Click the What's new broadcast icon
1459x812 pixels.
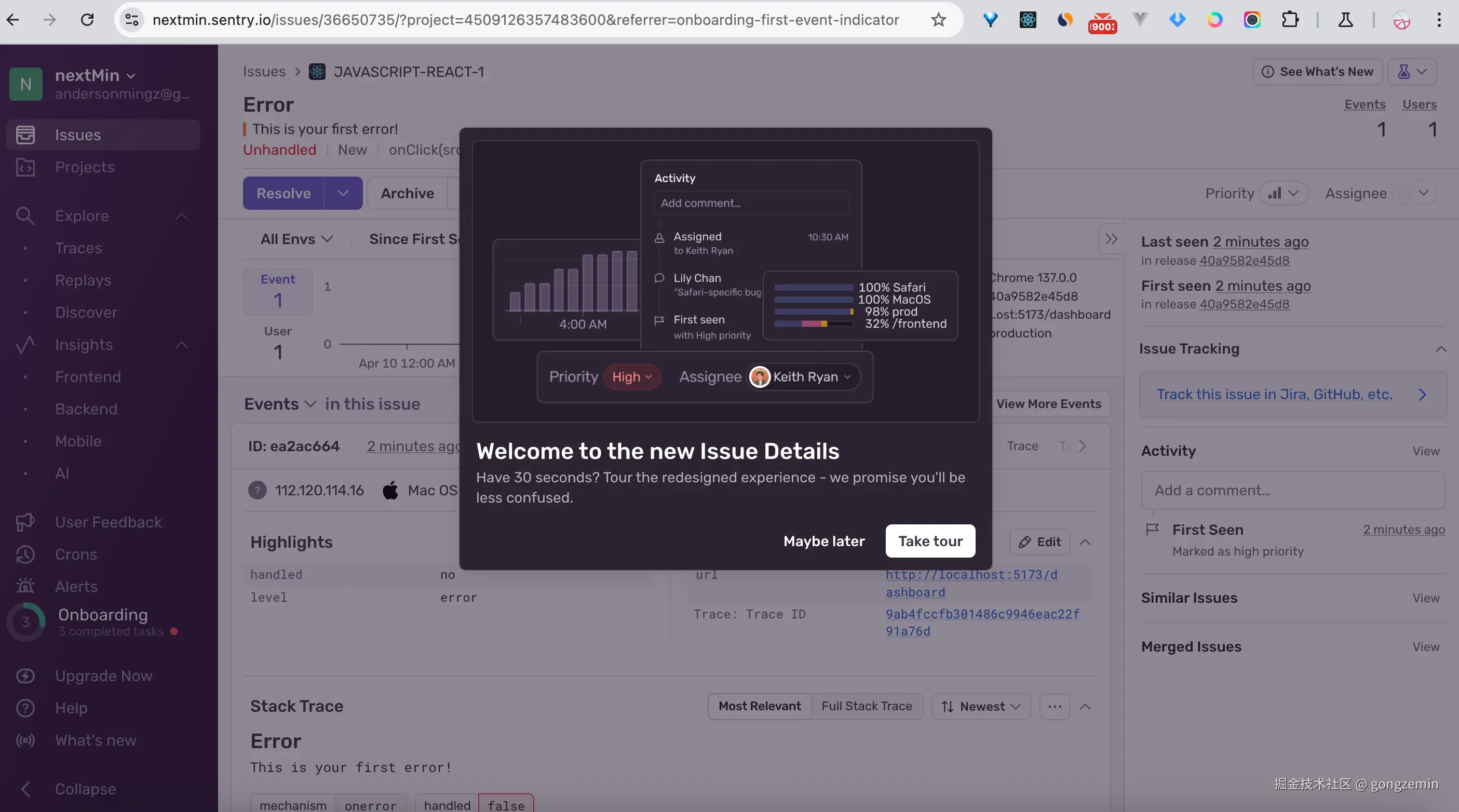(25, 740)
